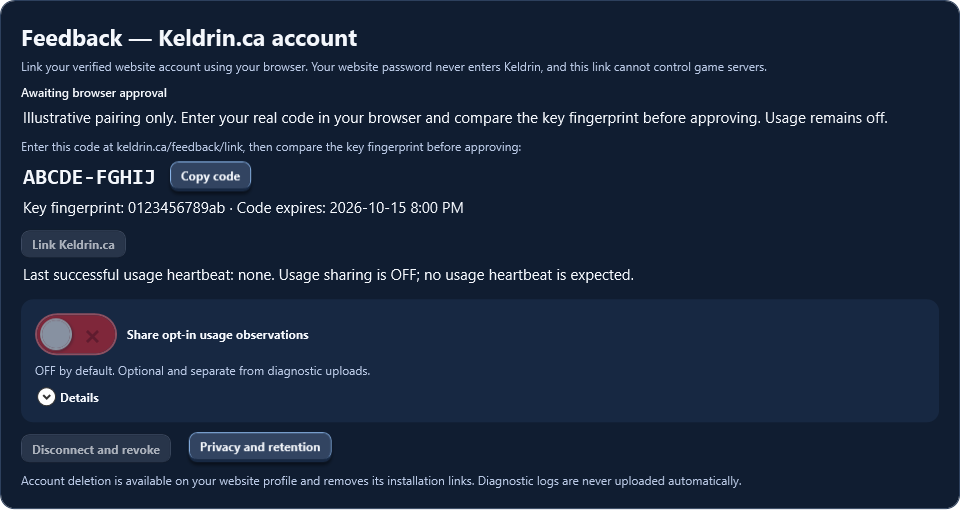Enable the Share opt-in usage observations switch
Screen dimensions: 960x510
click(76, 334)
